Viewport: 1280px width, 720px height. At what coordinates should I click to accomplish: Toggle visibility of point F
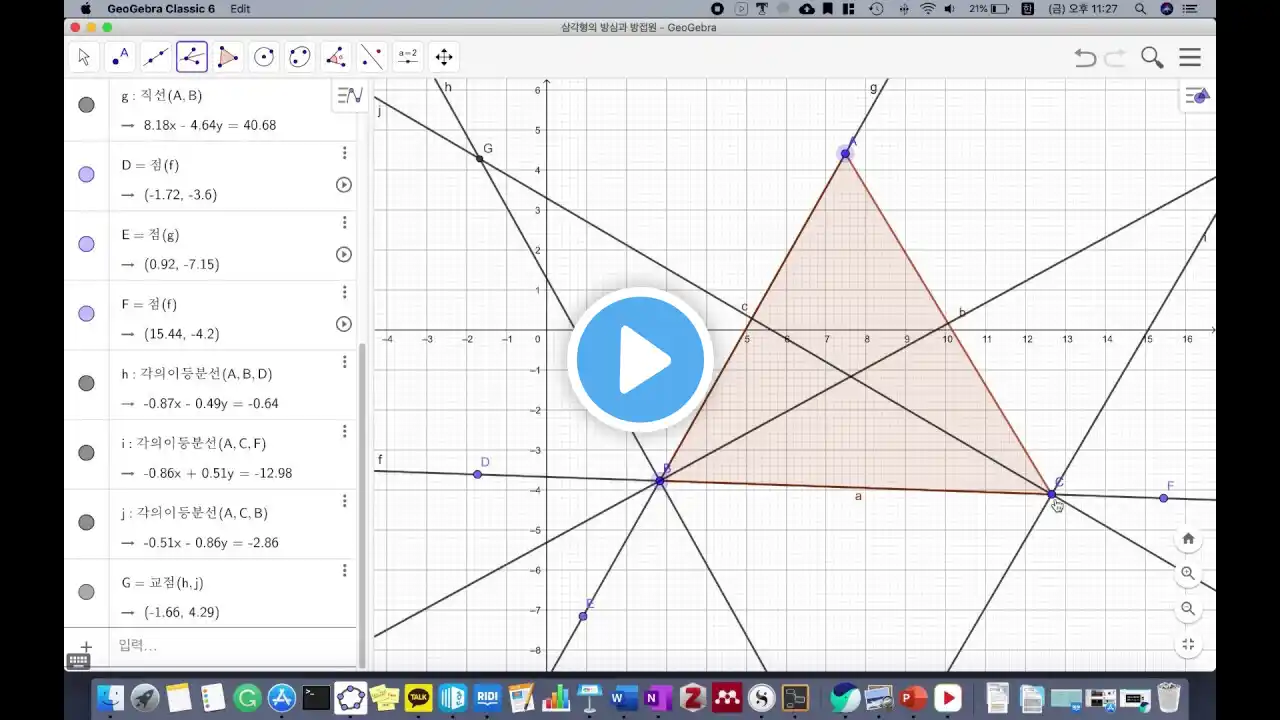[86, 313]
